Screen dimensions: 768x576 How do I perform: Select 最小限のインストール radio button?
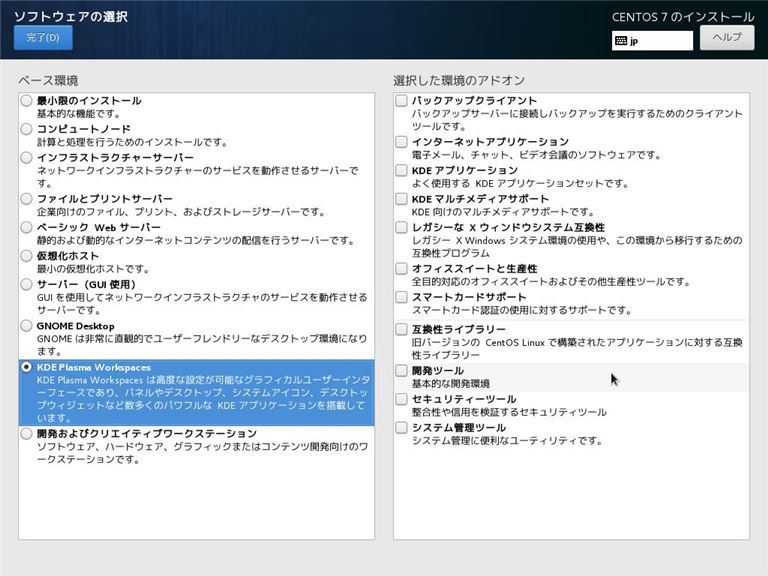(x=26, y=100)
